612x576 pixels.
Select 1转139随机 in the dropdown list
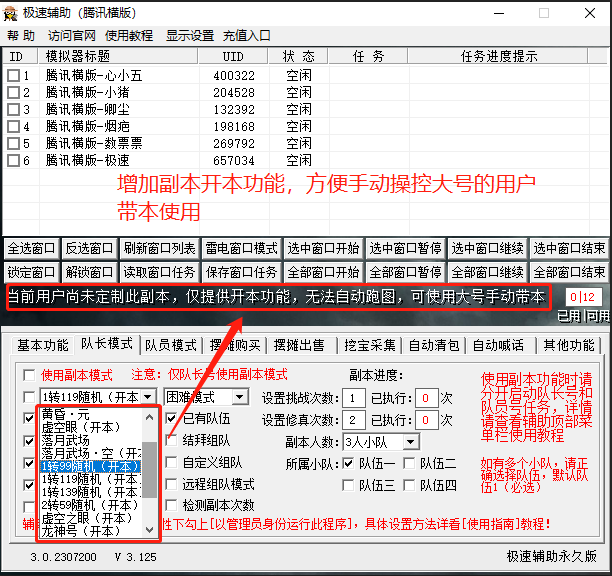(x=91, y=492)
